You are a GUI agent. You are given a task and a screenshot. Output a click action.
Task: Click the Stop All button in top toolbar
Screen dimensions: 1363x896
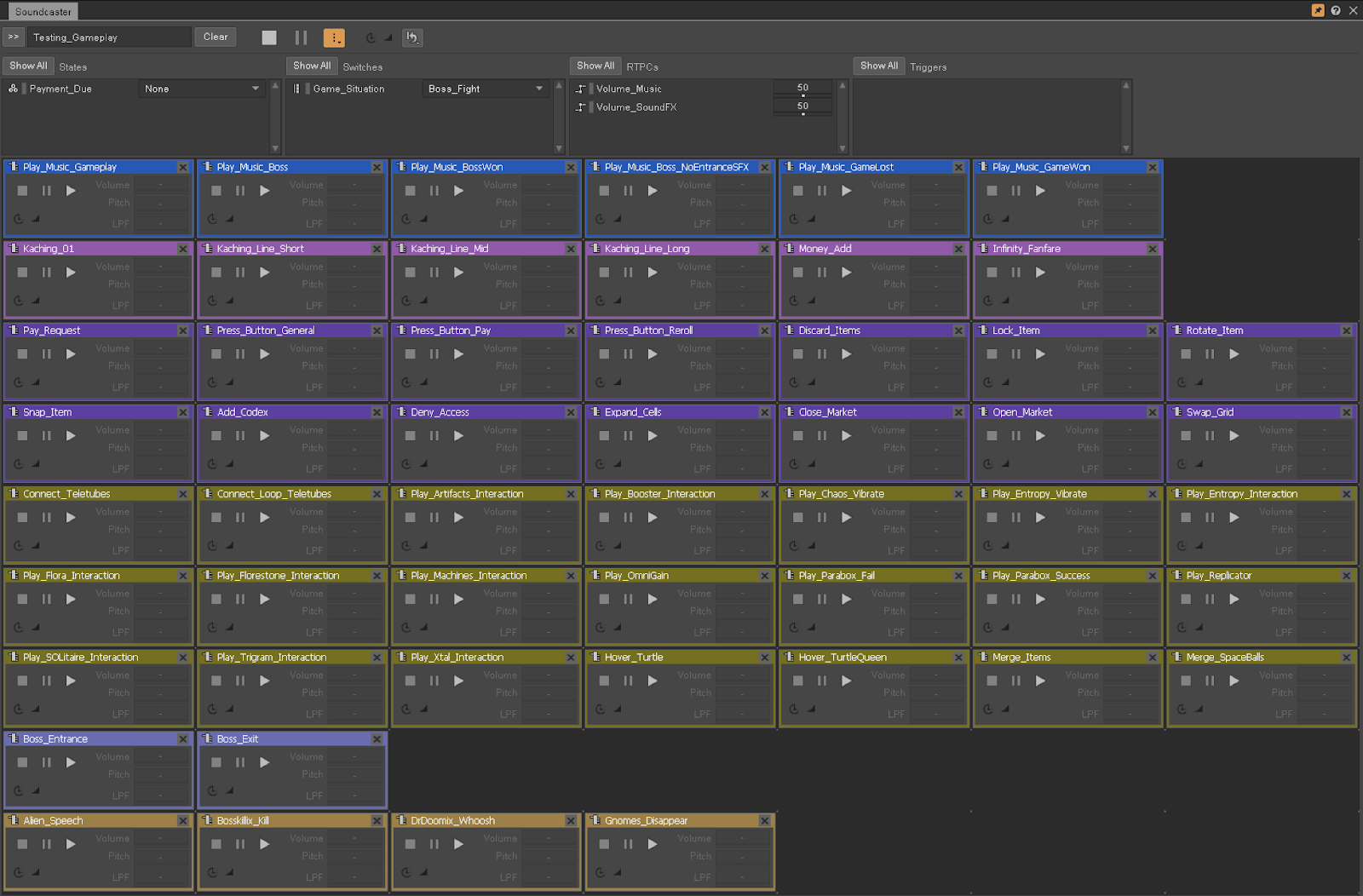pos(269,37)
